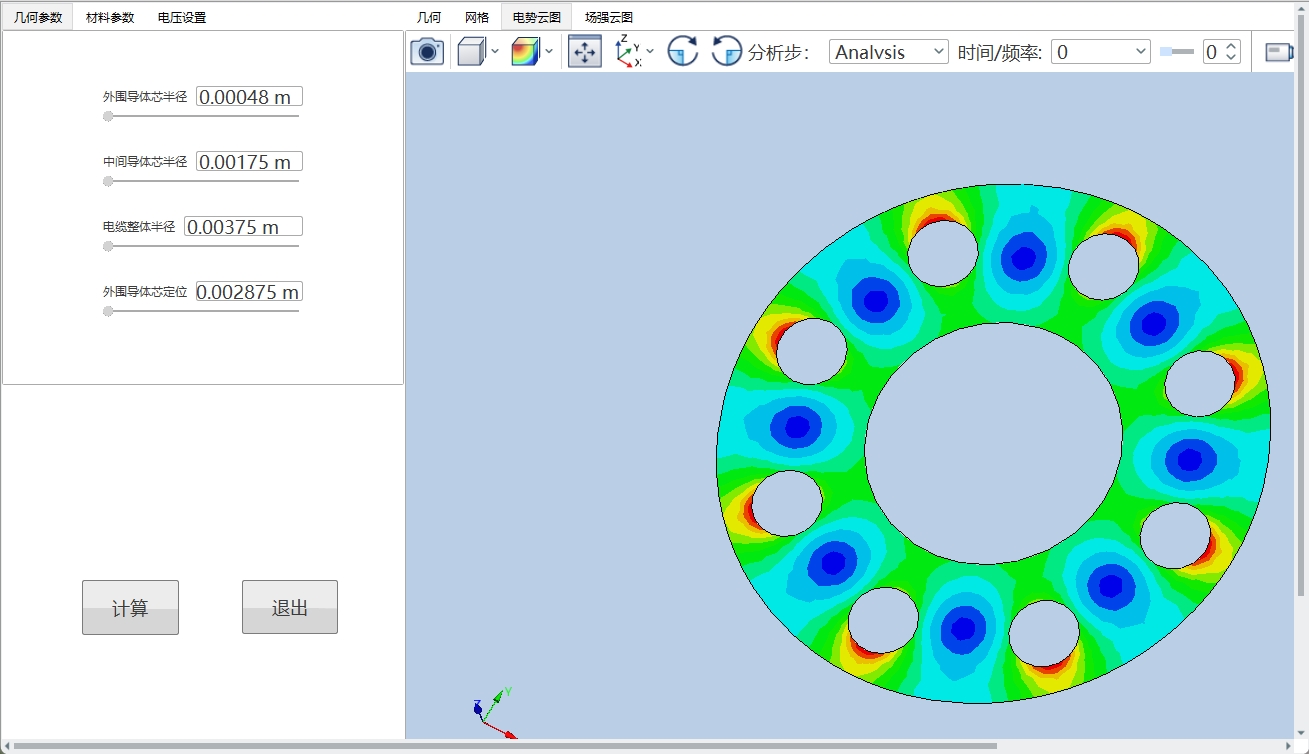Click the fit-to-view arrows icon
This screenshot has width=1309, height=754.
pos(585,52)
